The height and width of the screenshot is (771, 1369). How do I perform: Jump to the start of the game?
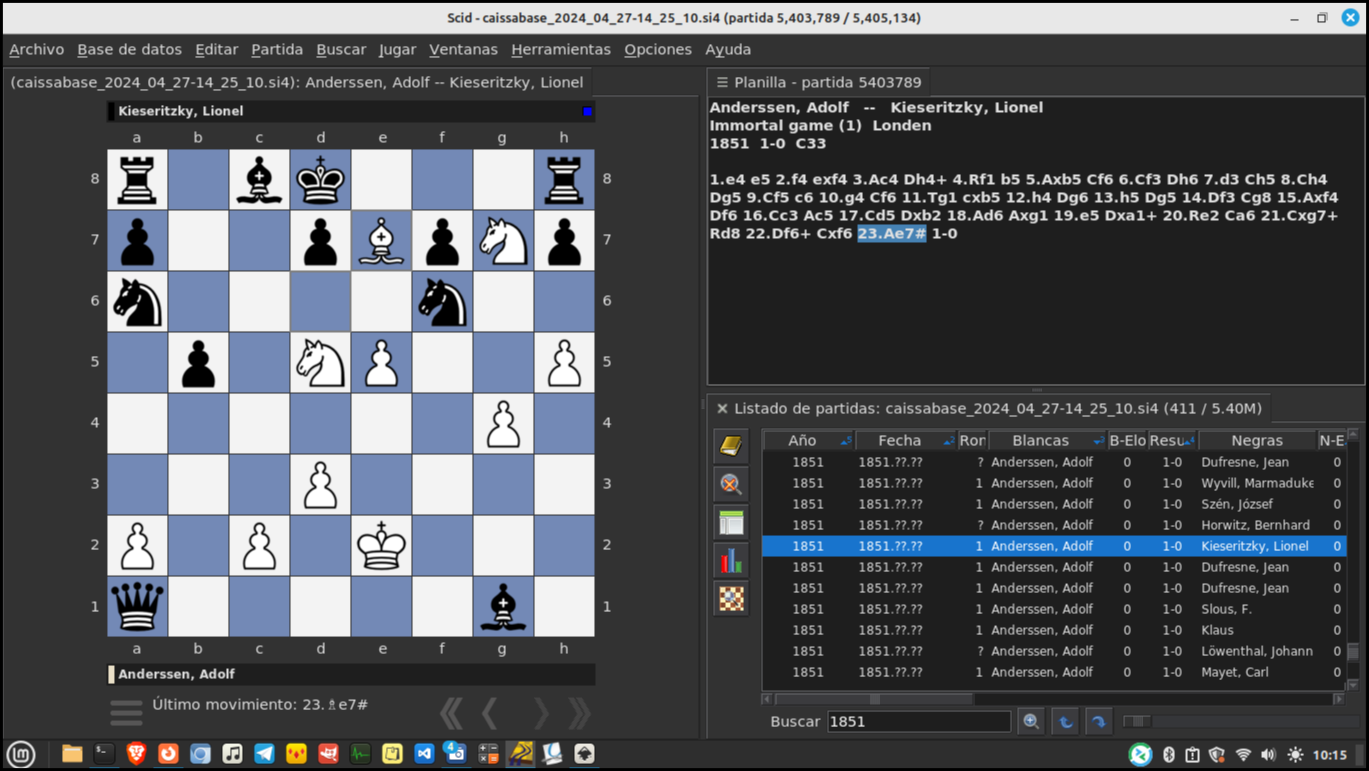451,713
